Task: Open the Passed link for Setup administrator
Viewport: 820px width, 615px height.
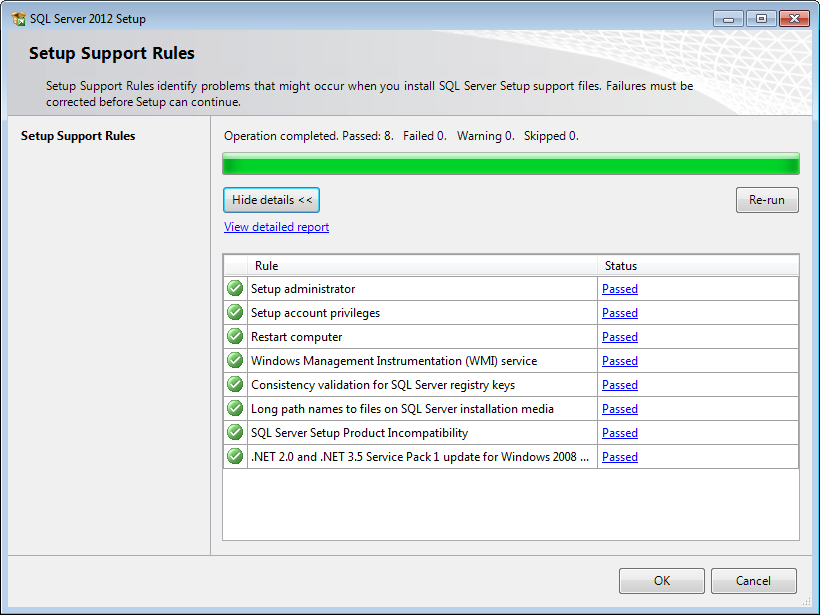Action: pyautogui.click(x=619, y=288)
